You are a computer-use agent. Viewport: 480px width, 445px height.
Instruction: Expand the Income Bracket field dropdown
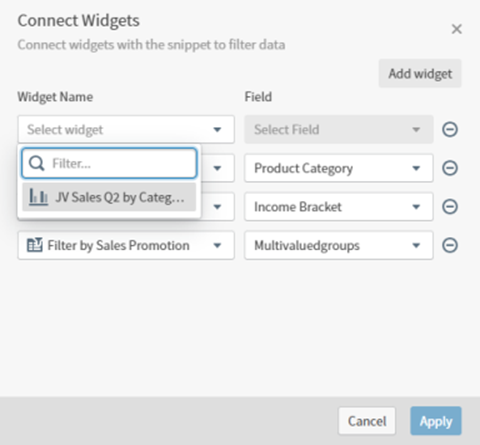pos(339,207)
